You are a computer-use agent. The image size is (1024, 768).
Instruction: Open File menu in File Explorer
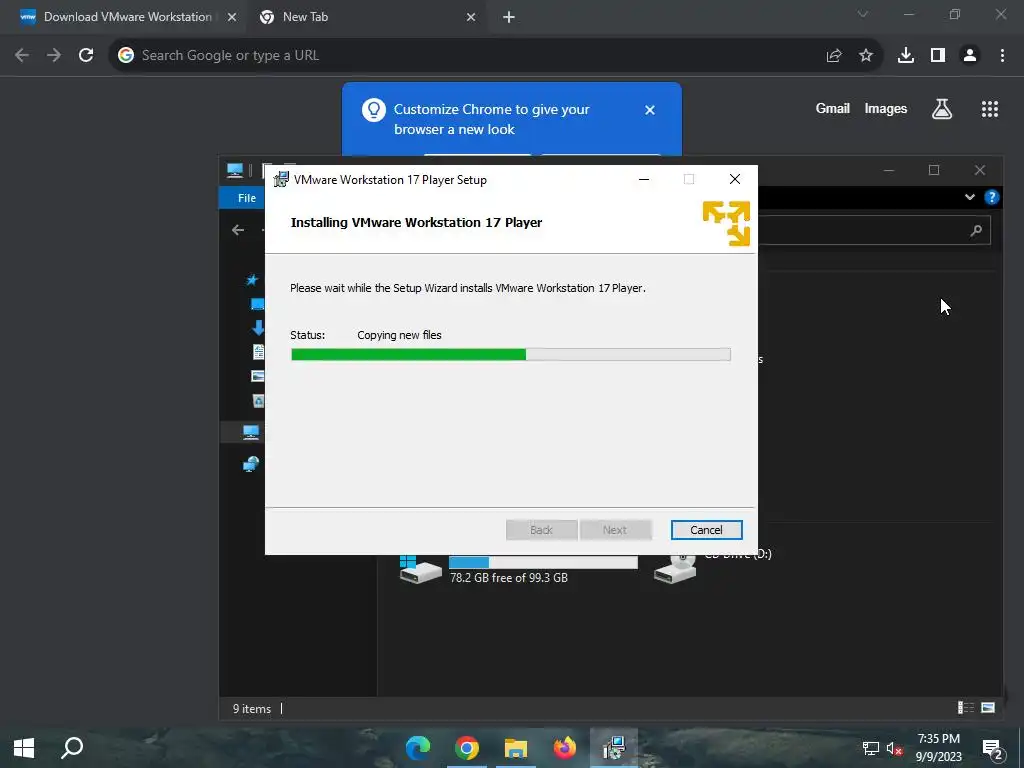(x=246, y=198)
